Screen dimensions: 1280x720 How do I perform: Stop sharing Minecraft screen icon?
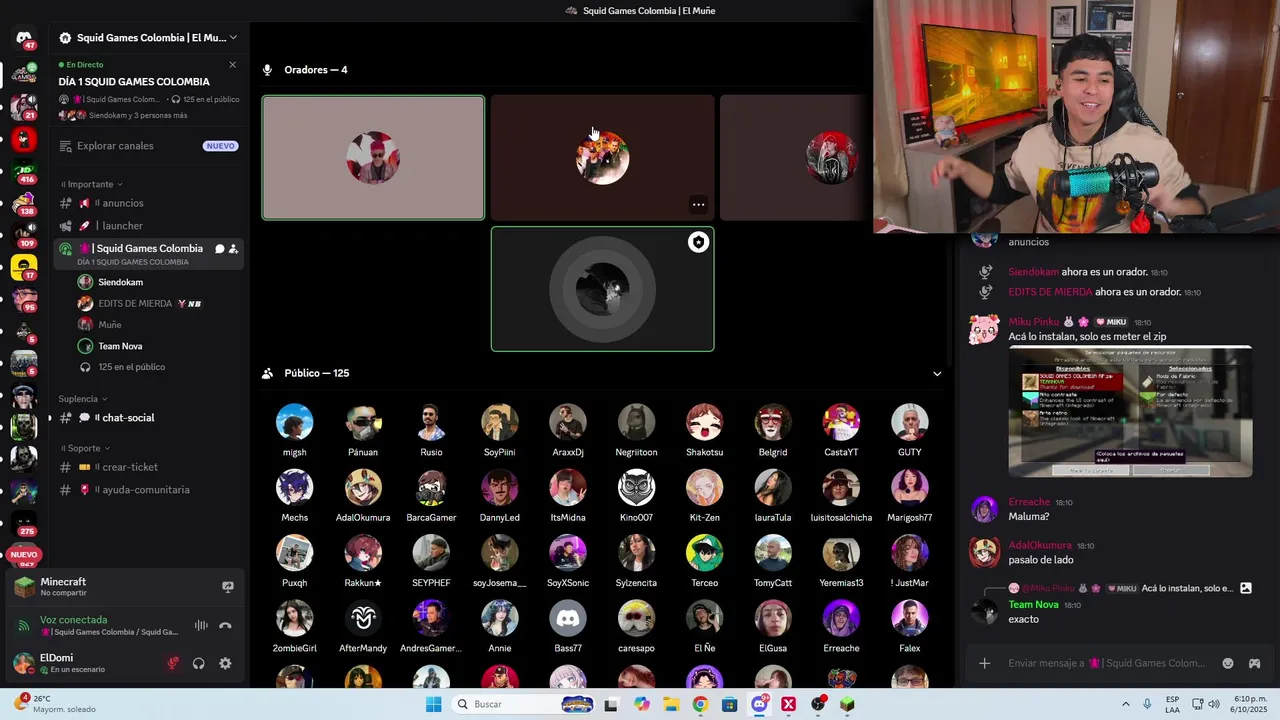(x=228, y=587)
